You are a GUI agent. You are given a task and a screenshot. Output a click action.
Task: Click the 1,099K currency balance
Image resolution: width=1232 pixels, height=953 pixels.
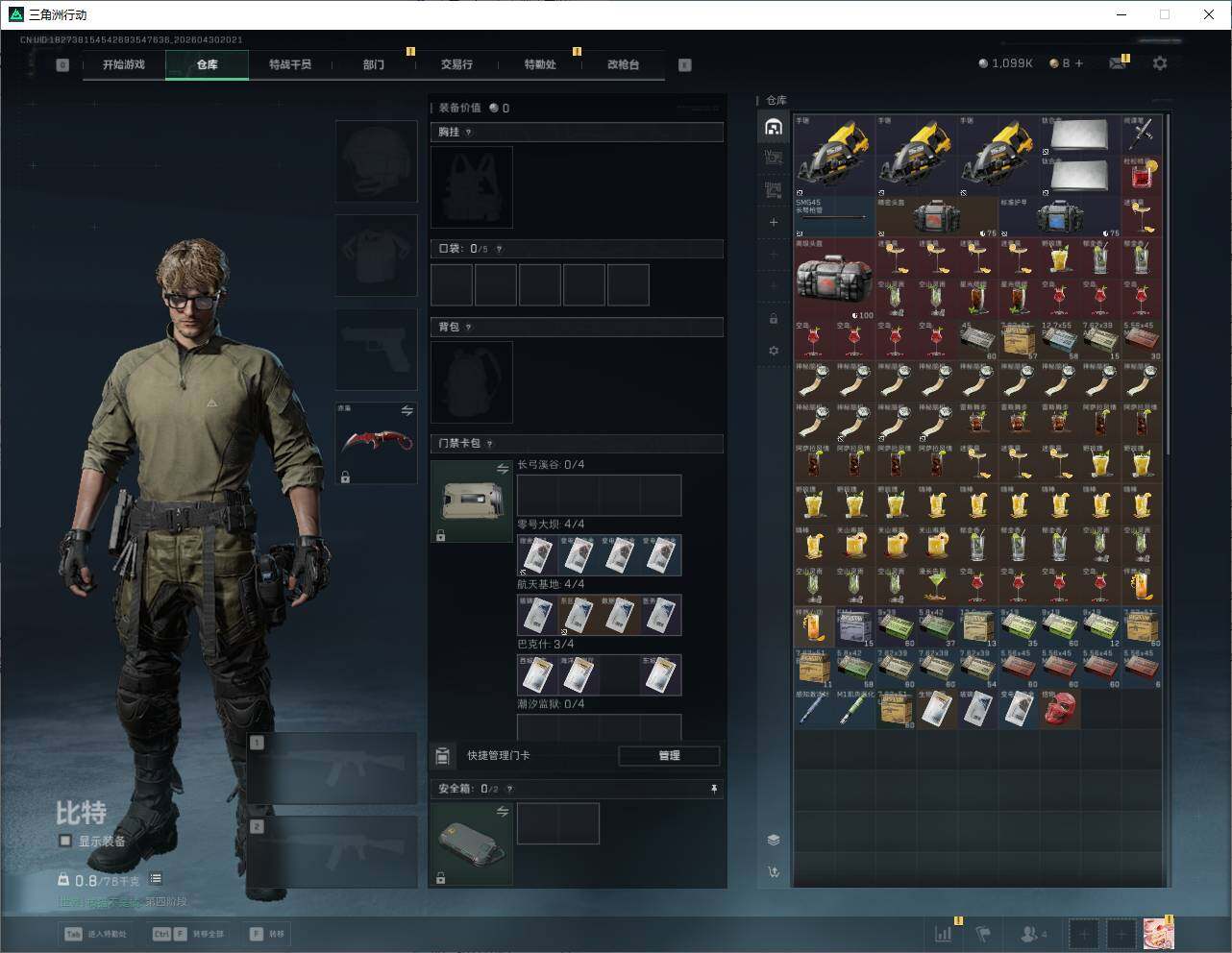tap(1005, 63)
